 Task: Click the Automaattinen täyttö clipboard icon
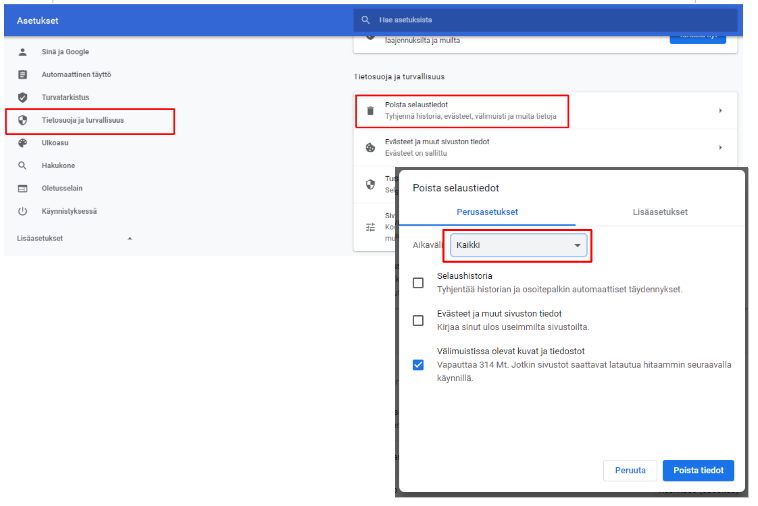(x=23, y=75)
